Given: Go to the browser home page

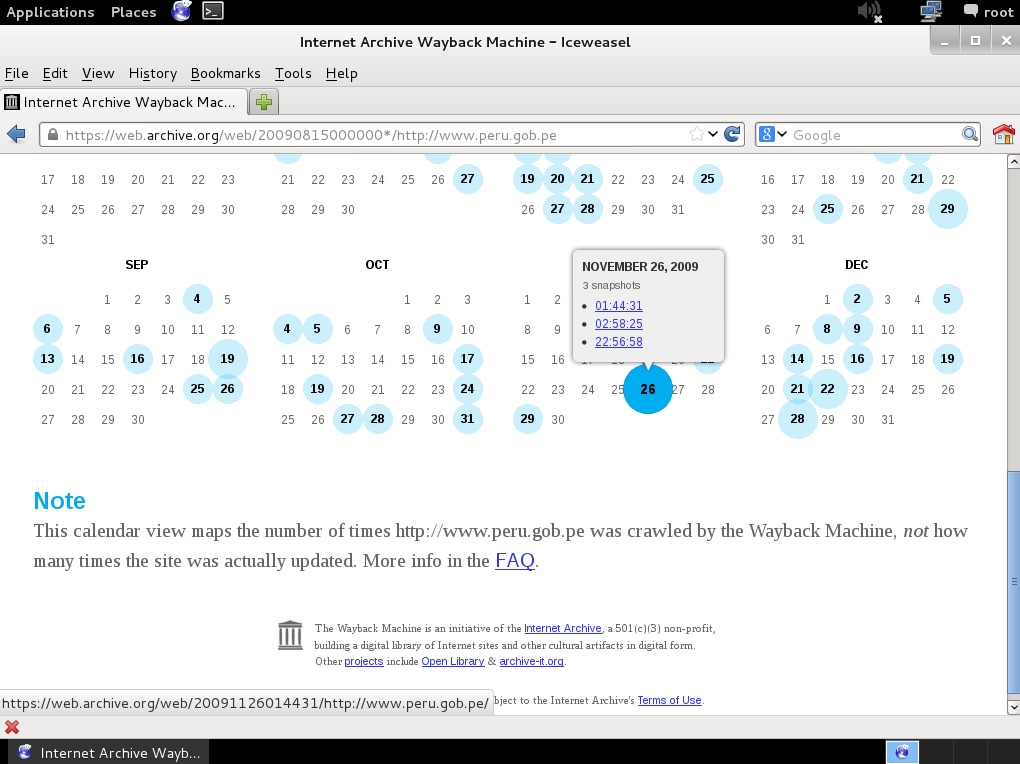Looking at the screenshot, I should point(1002,135).
